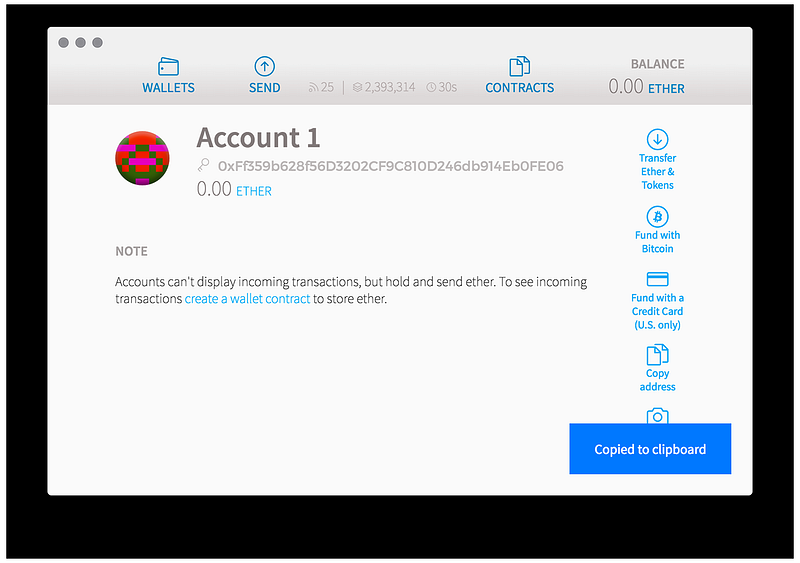Select Fund with a Credit Card label
The width and height of the screenshot is (800, 563).
coord(657,311)
